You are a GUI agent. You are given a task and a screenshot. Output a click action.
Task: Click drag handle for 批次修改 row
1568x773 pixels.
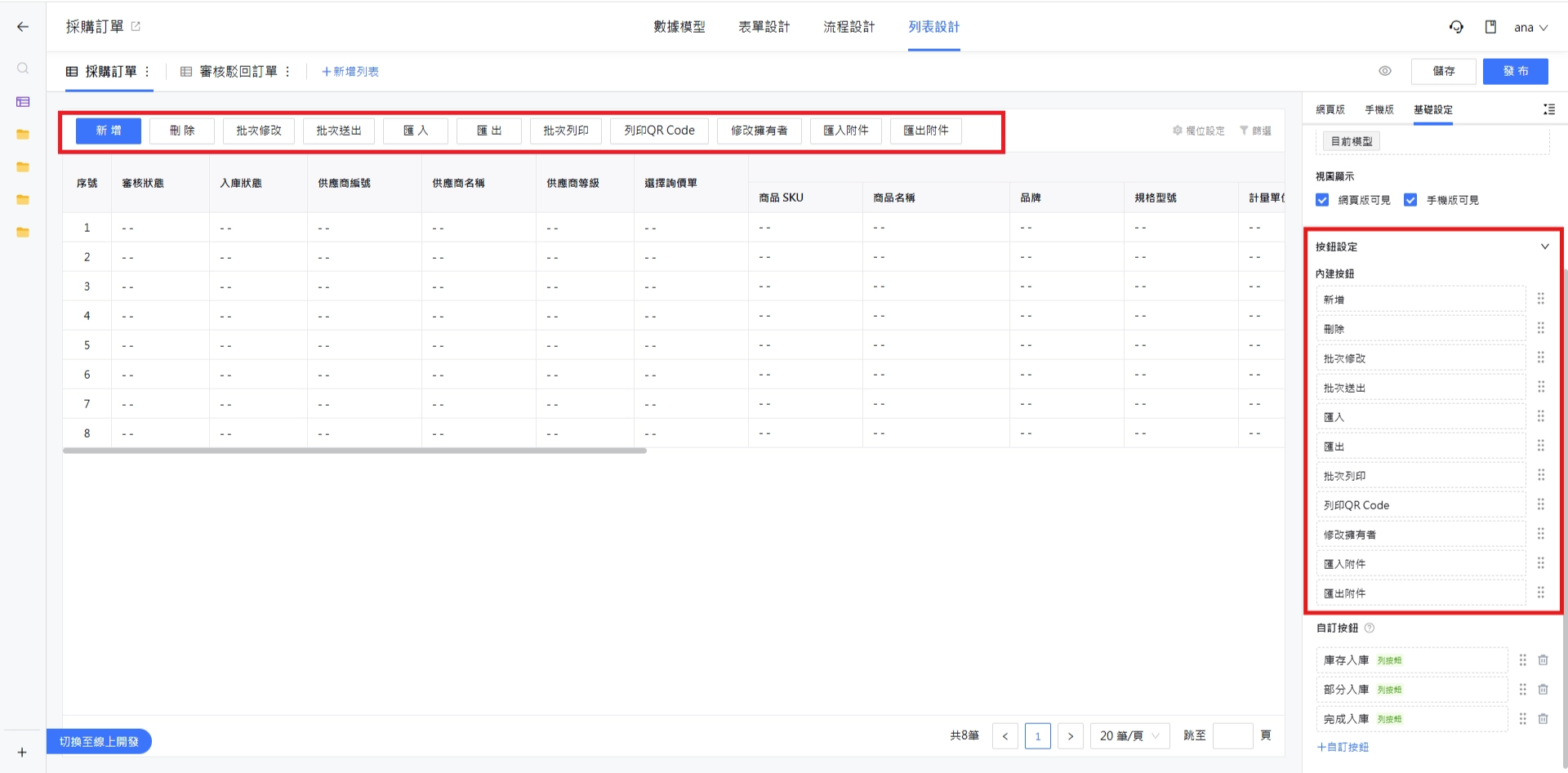1541,358
